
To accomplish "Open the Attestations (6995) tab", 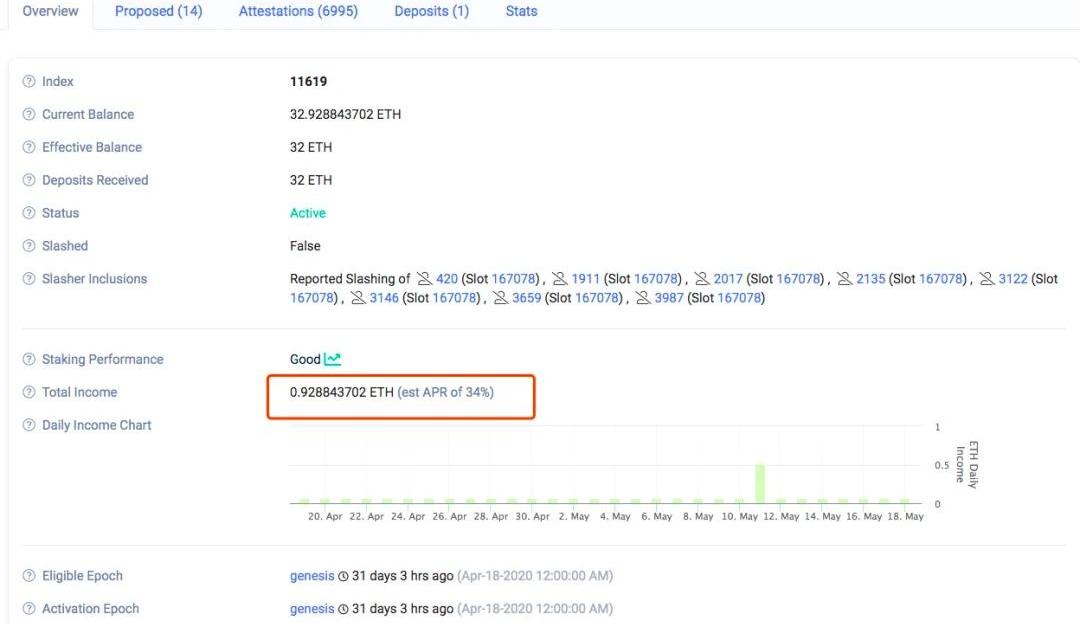I will 298,12.
